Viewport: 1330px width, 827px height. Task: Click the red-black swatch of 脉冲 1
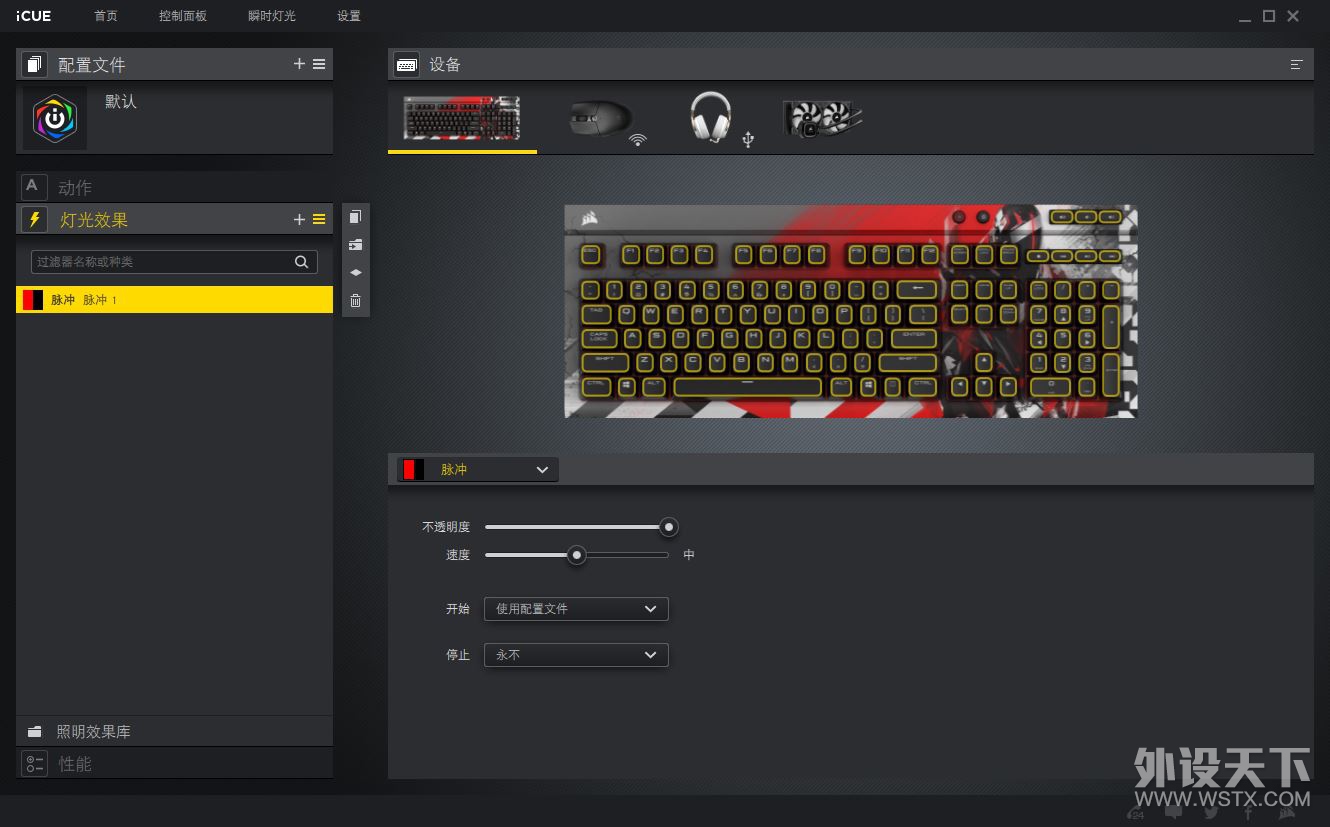(x=33, y=300)
